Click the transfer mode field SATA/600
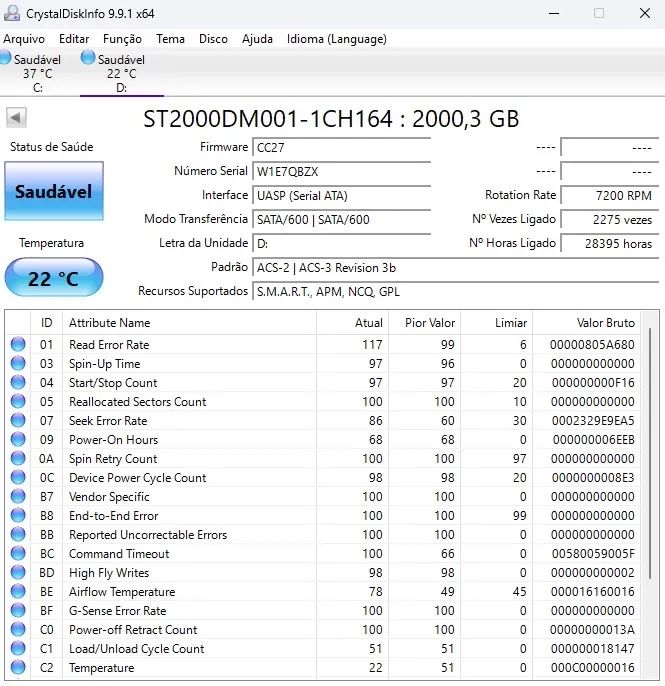This screenshot has height=686, width=665. [342, 219]
